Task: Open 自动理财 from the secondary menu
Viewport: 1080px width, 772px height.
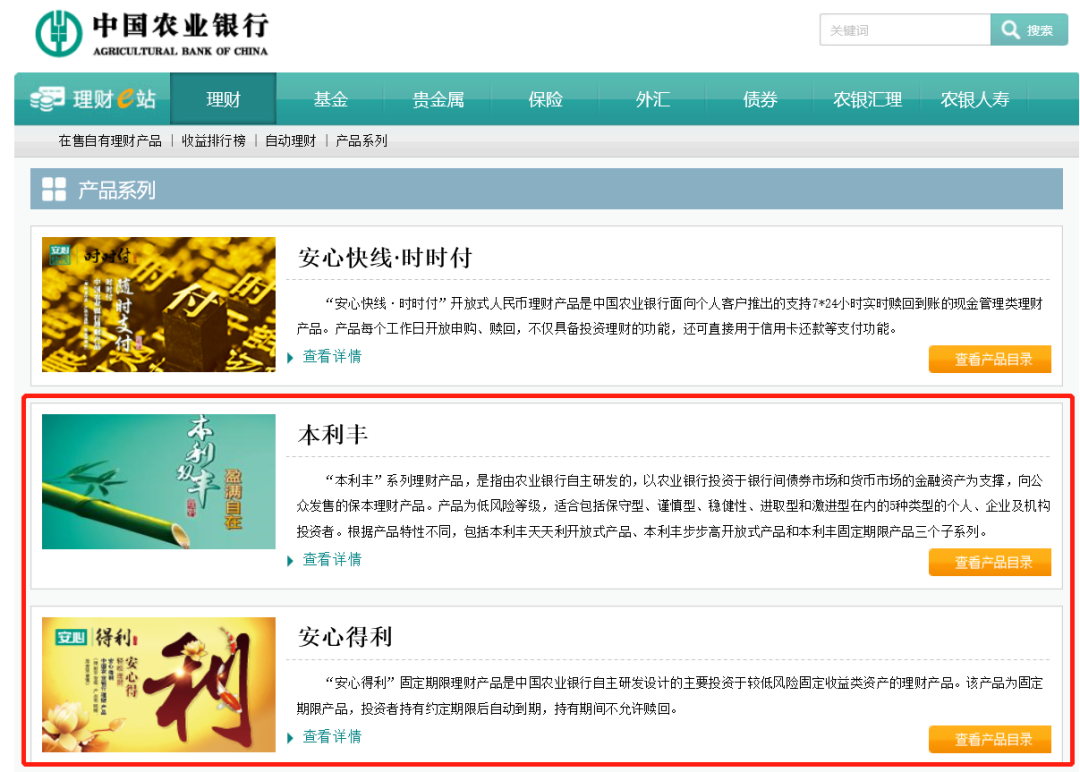Action: tap(289, 141)
